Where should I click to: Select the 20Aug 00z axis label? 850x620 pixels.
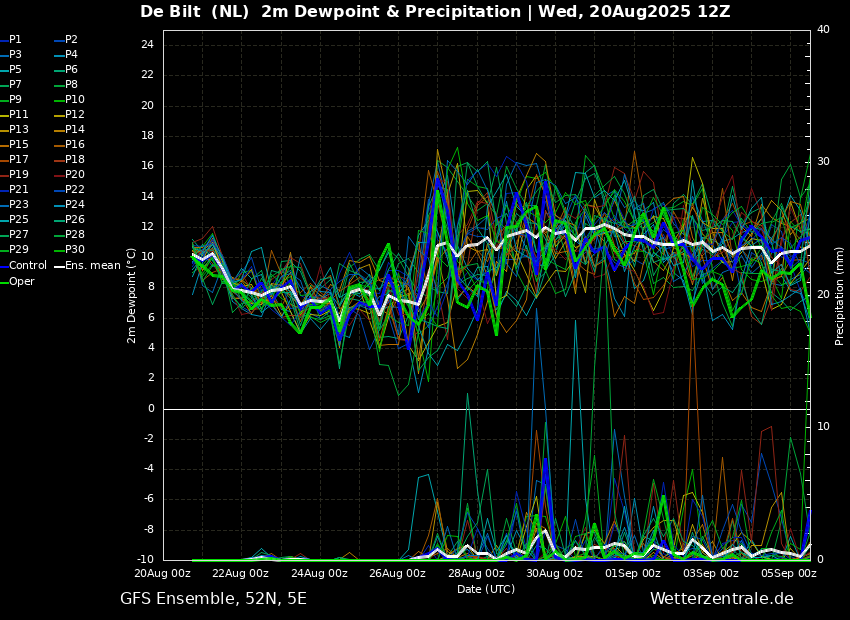coord(163,574)
